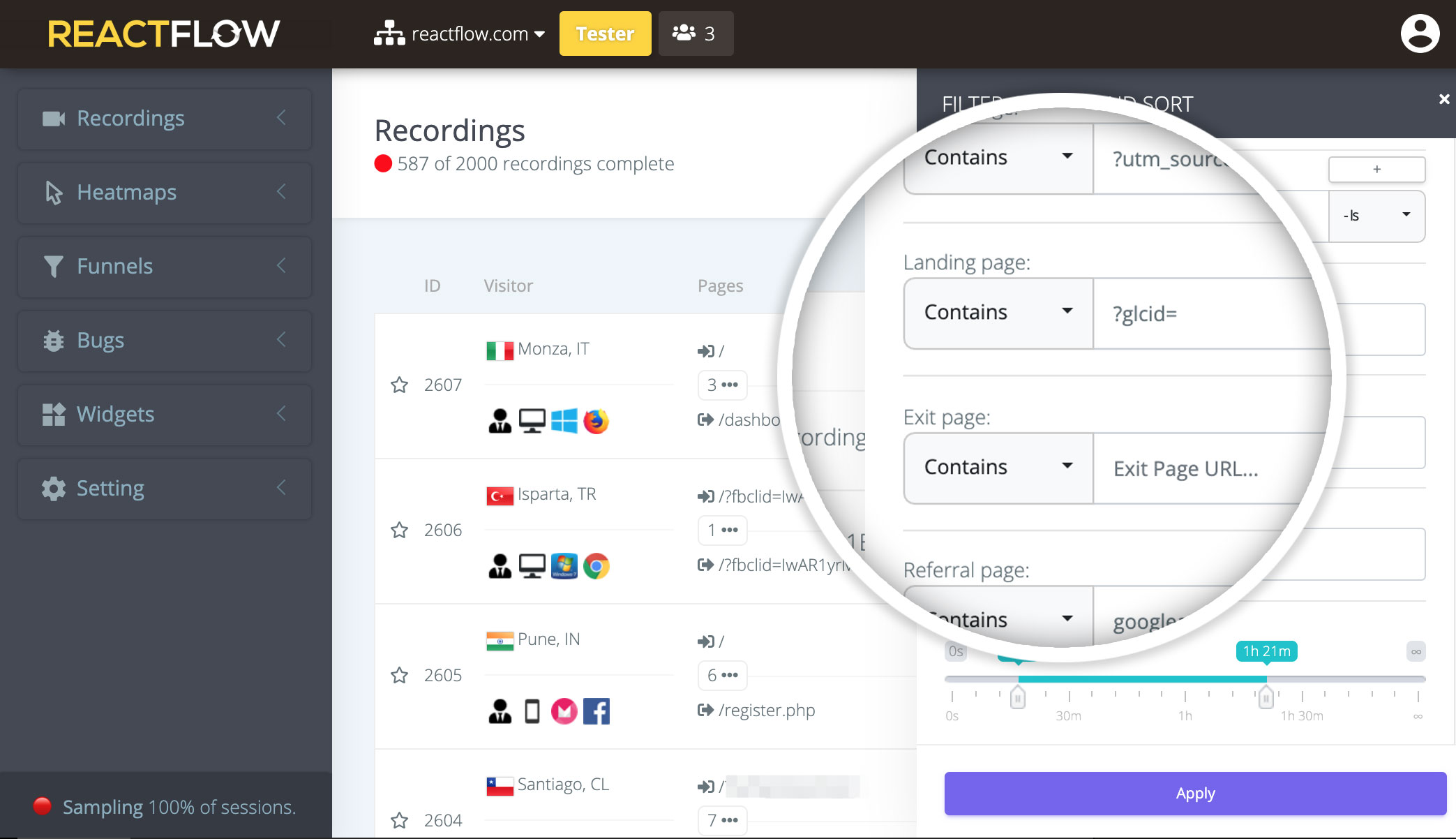Click the Turkey flag for Isparta visitor
The height and width of the screenshot is (839, 1456).
click(500, 496)
